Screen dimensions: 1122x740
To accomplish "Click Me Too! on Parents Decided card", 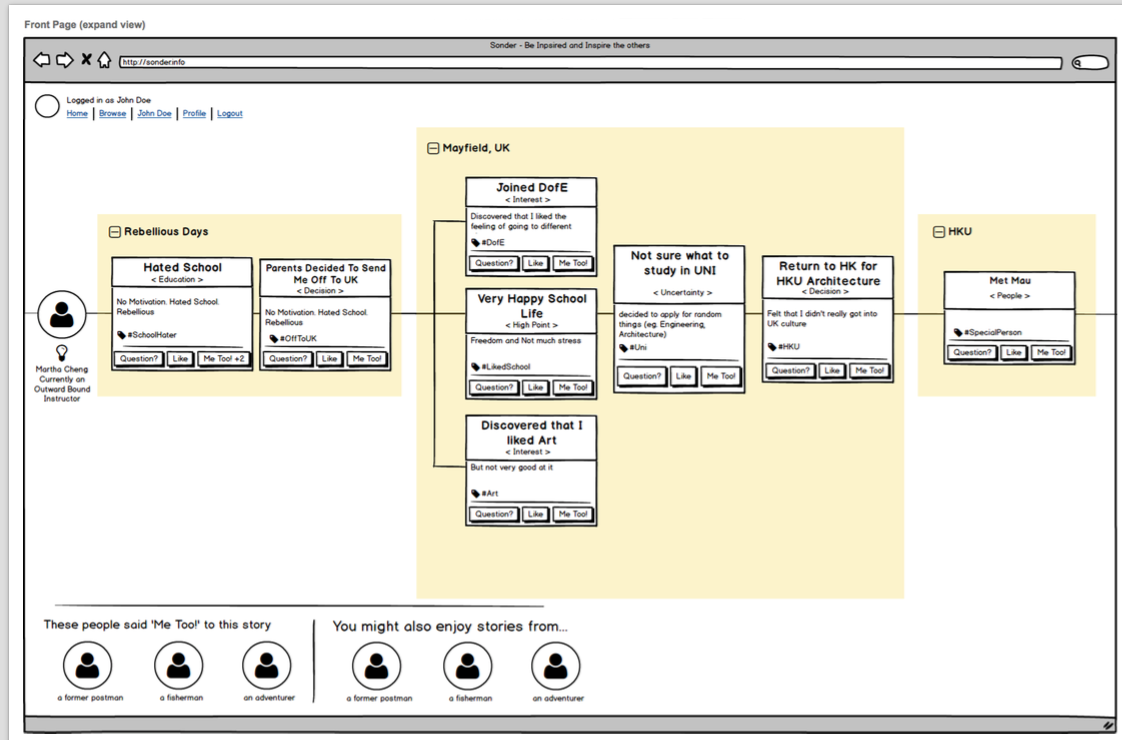I will 367,359.
